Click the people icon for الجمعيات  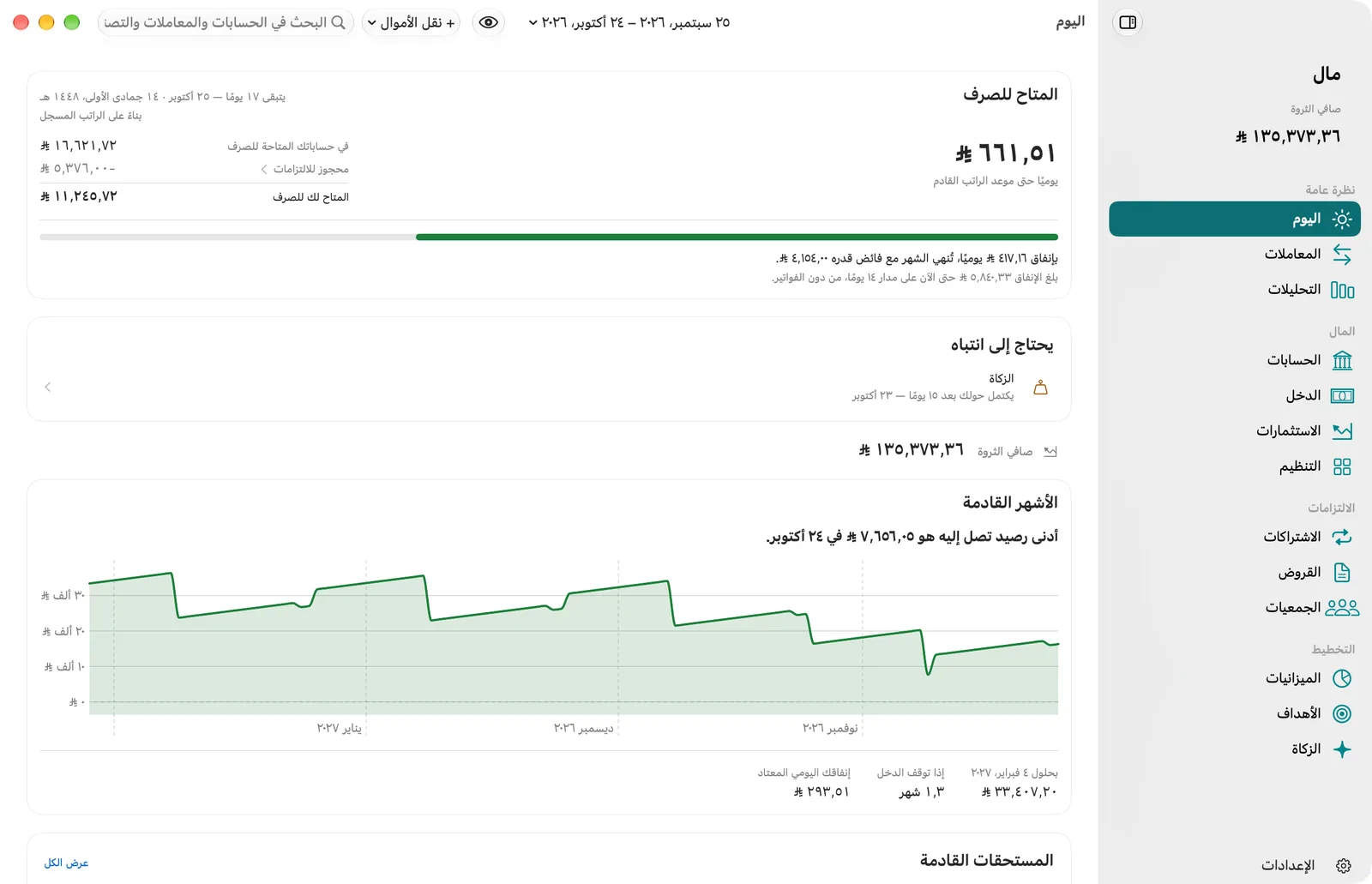(x=1342, y=608)
